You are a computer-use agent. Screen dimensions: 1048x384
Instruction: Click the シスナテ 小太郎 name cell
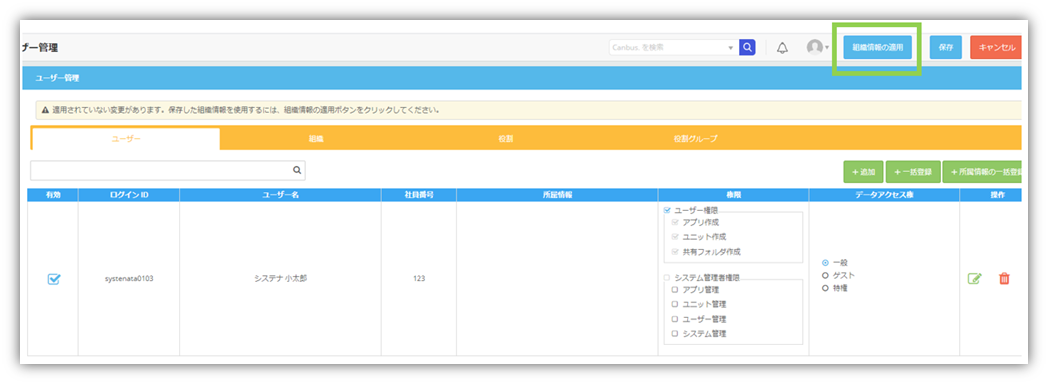[281, 278]
